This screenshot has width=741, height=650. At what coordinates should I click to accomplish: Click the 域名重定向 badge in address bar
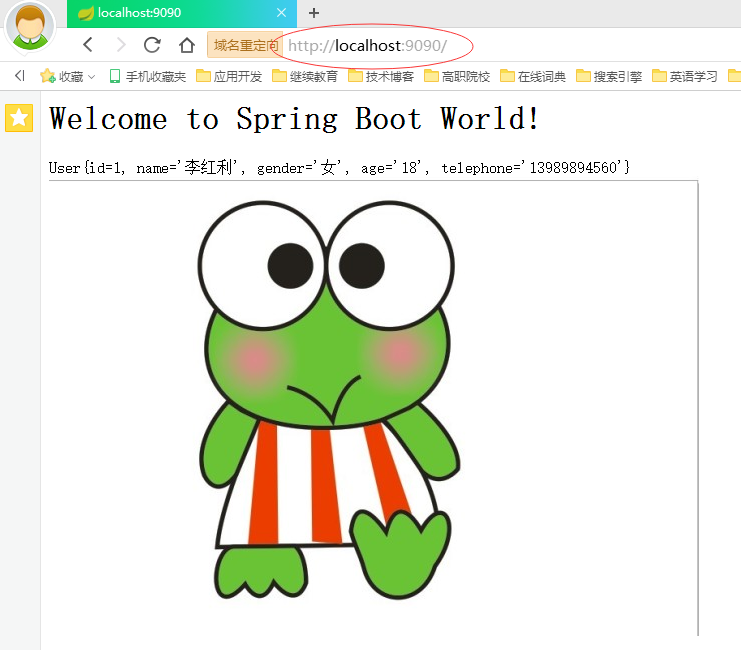click(245, 45)
